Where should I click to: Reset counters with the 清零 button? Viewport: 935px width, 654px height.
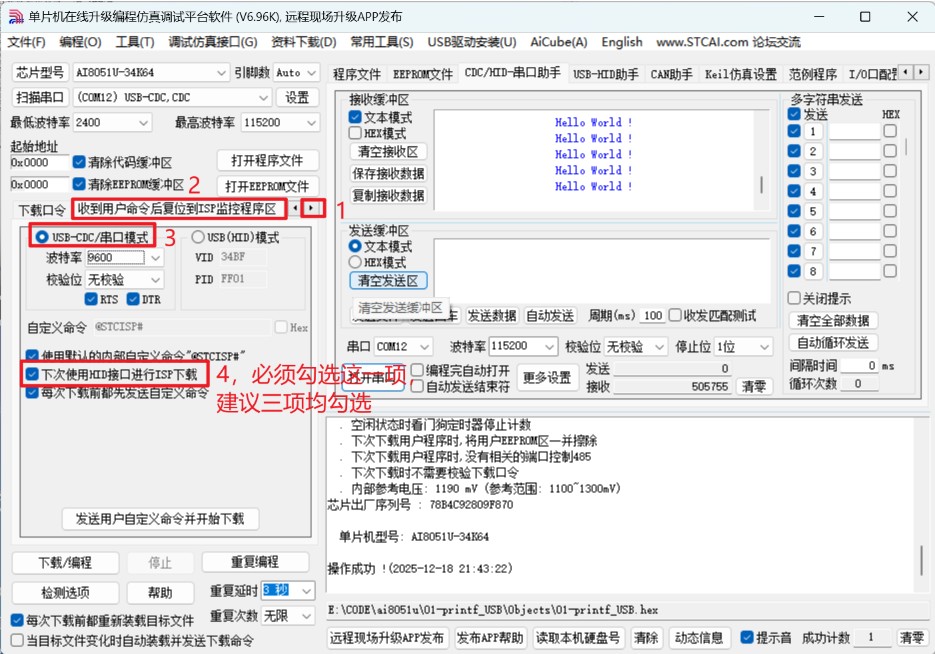coord(754,386)
